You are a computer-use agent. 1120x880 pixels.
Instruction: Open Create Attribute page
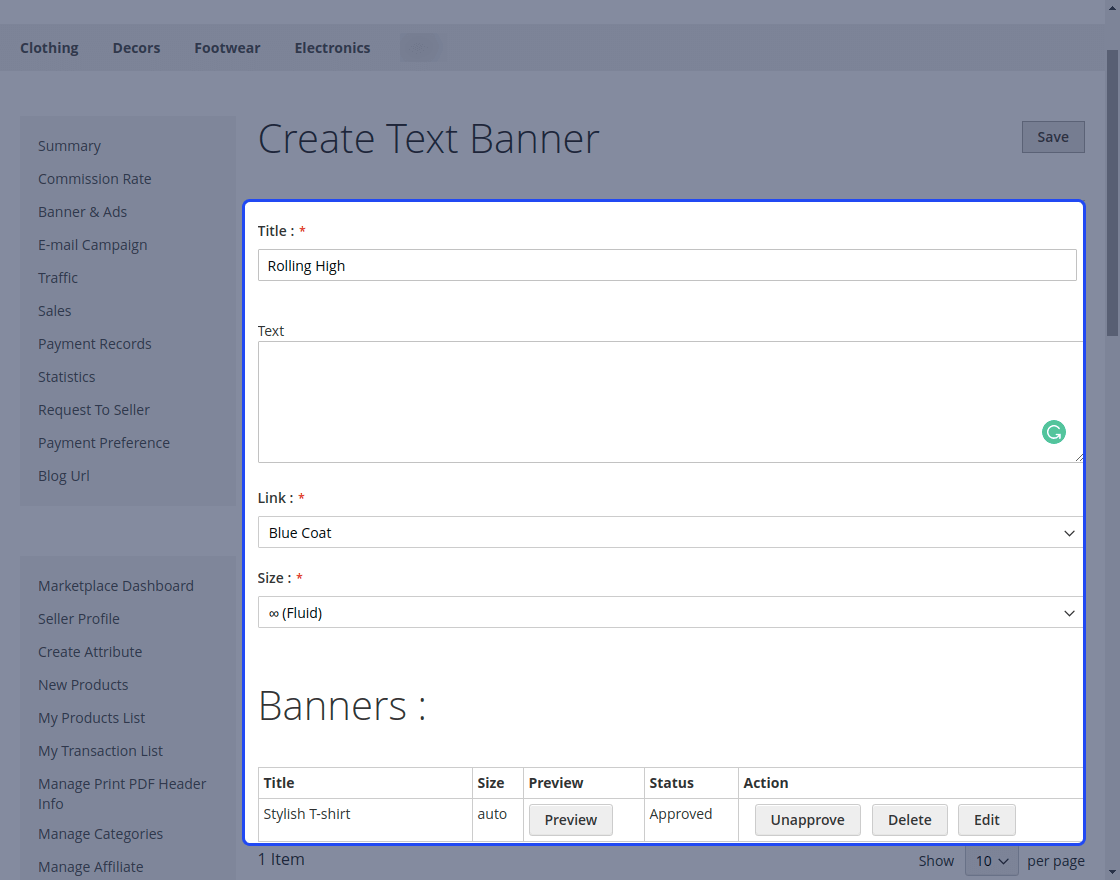pos(90,651)
